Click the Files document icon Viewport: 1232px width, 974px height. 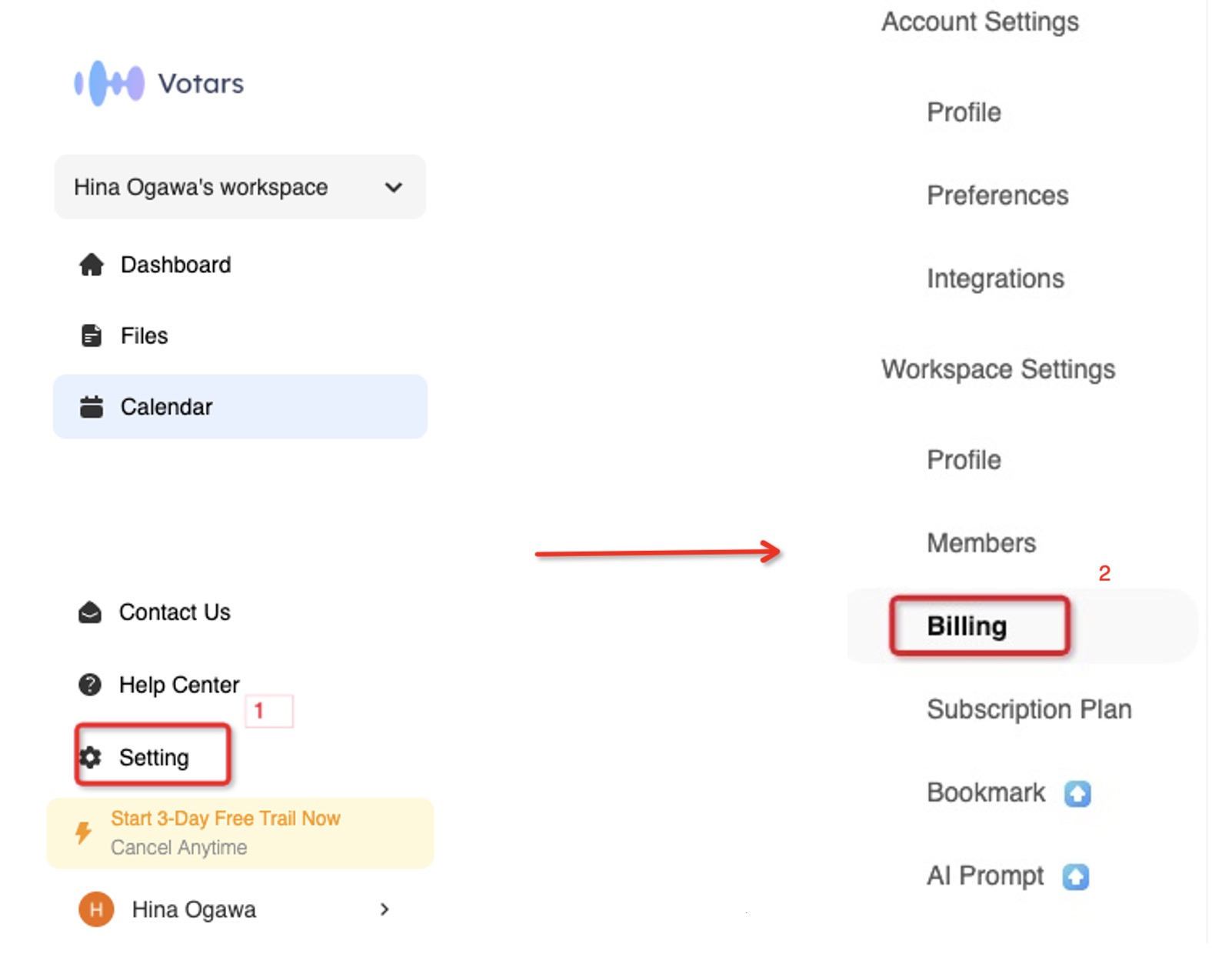pos(92,335)
